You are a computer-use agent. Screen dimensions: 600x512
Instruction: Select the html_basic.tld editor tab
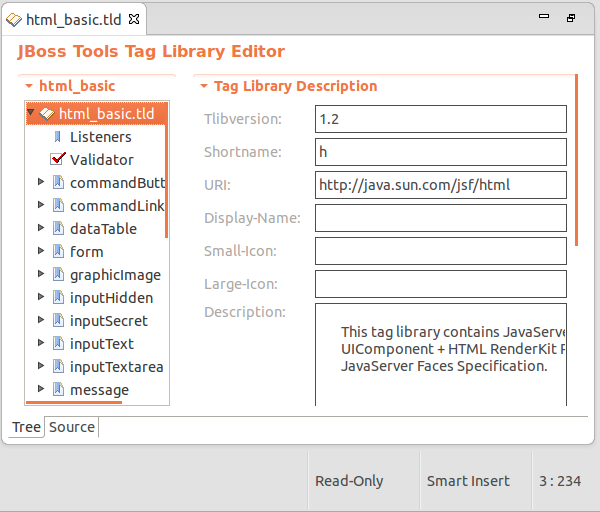pyautogui.click(x=73, y=20)
